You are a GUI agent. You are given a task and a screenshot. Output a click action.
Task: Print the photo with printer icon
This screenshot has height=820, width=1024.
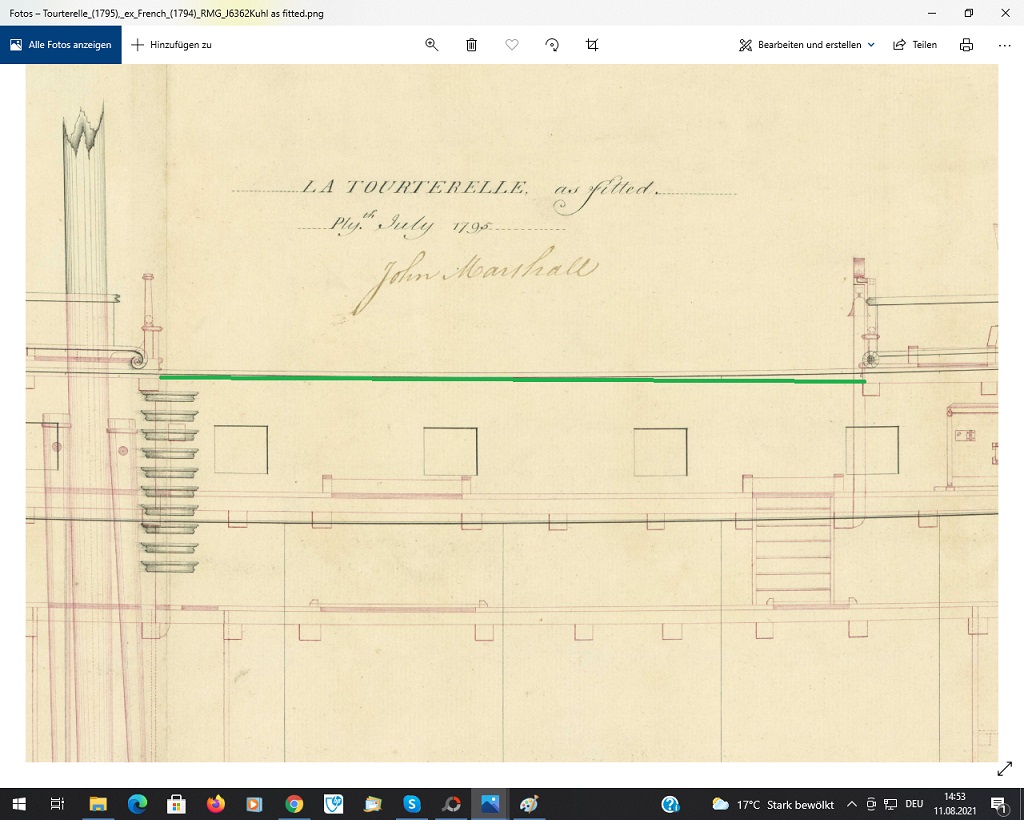(x=967, y=44)
